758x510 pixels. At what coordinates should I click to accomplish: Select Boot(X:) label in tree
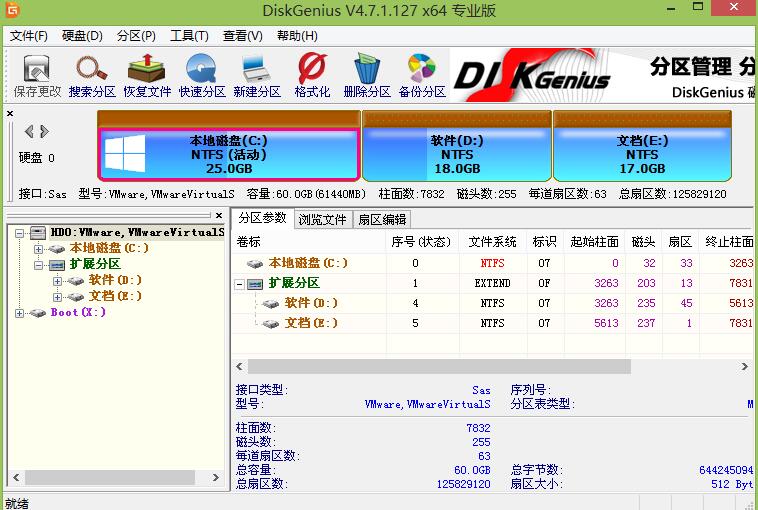(78, 313)
